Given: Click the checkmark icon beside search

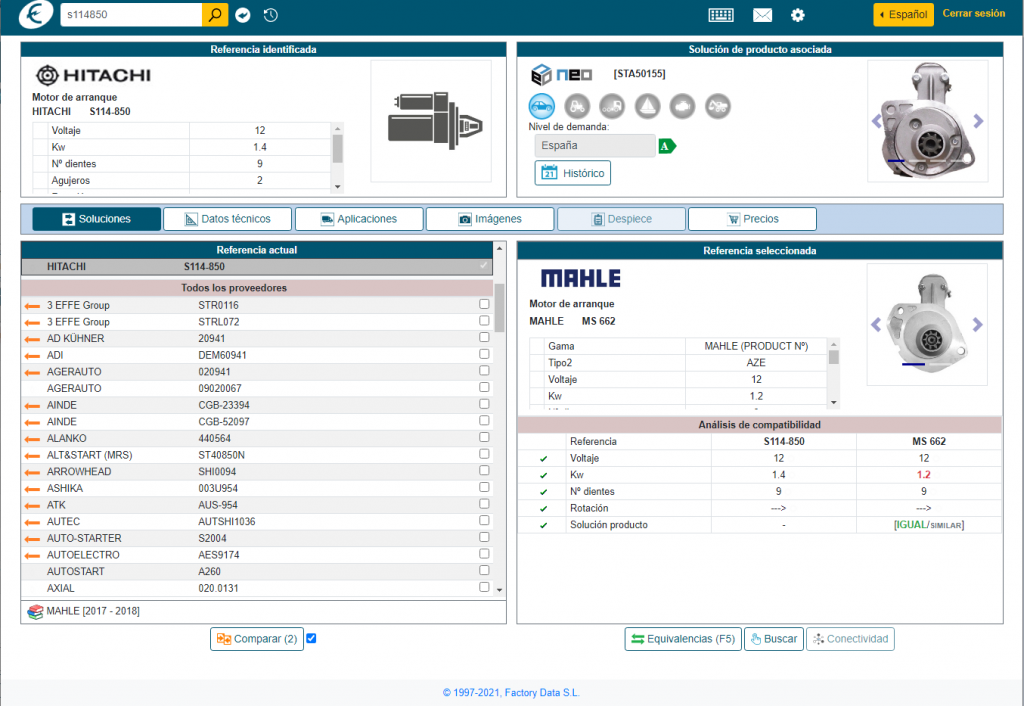Looking at the screenshot, I should pyautogui.click(x=243, y=15).
